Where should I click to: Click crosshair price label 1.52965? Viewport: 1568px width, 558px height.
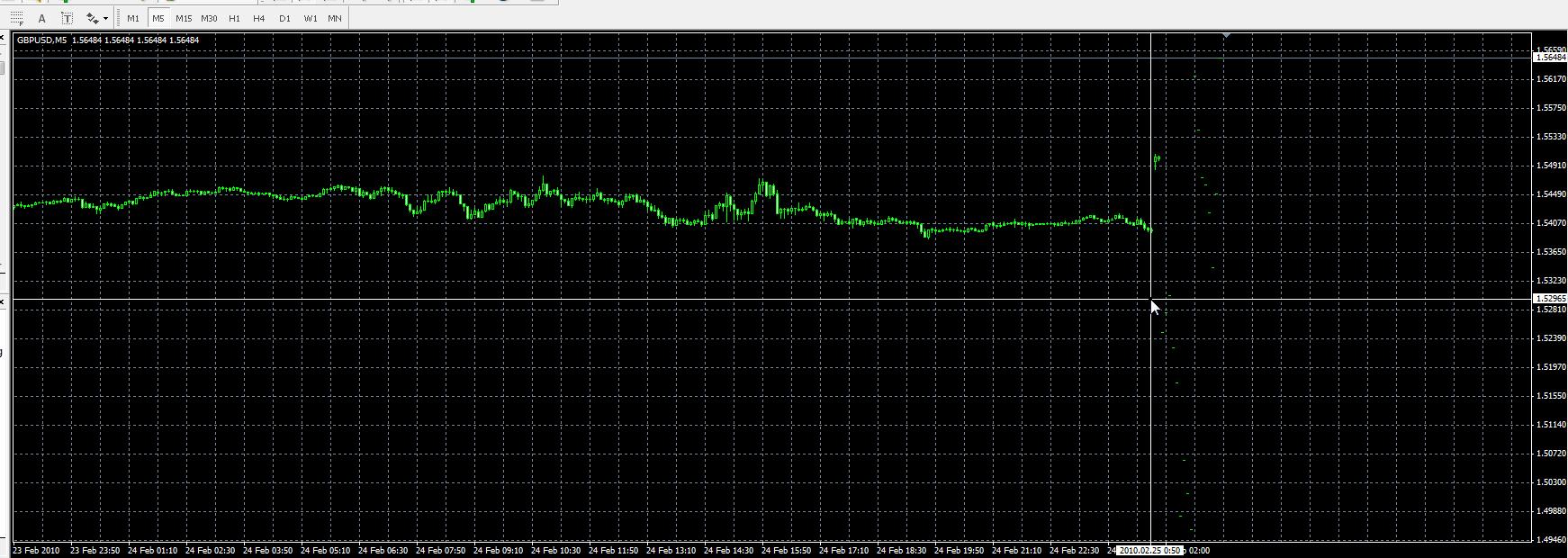click(x=1549, y=298)
